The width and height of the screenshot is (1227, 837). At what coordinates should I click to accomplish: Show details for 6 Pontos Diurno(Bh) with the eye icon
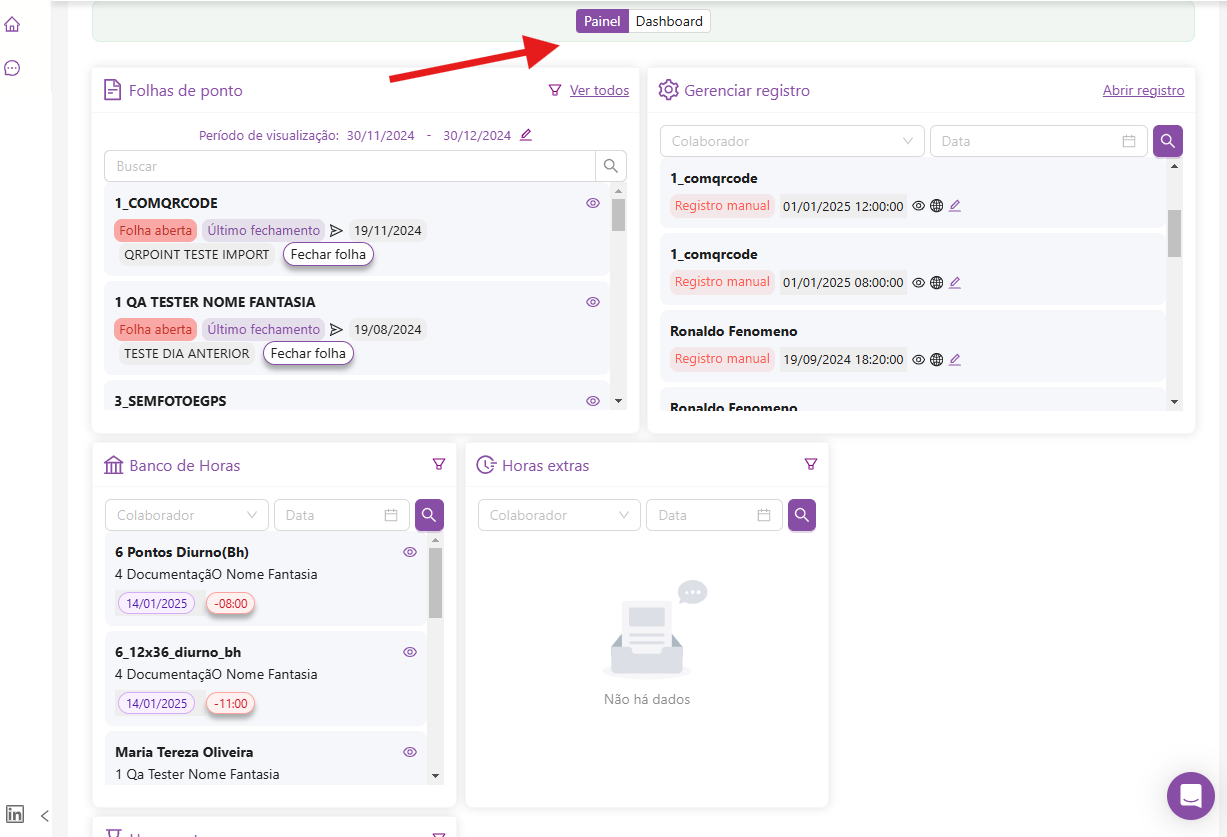pos(409,552)
